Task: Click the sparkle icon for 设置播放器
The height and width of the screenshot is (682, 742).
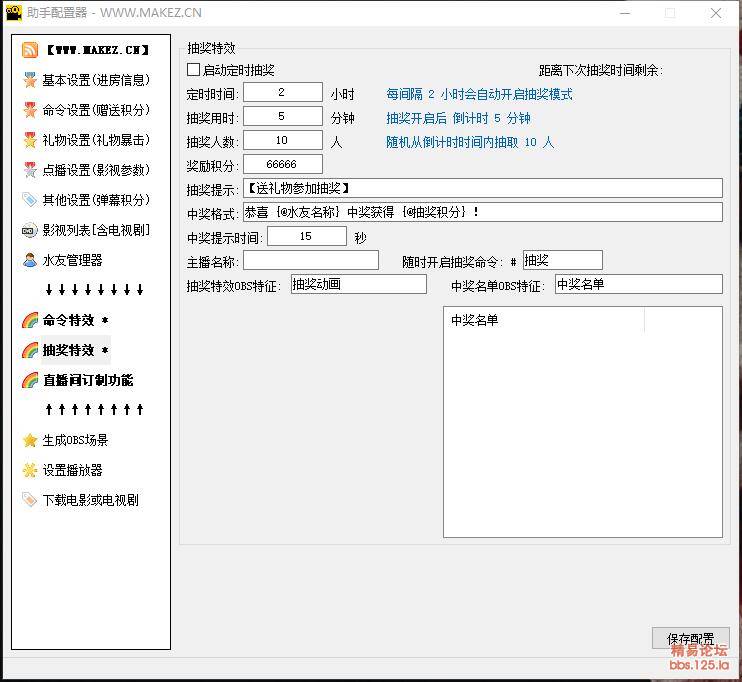Action: pos(30,470)
